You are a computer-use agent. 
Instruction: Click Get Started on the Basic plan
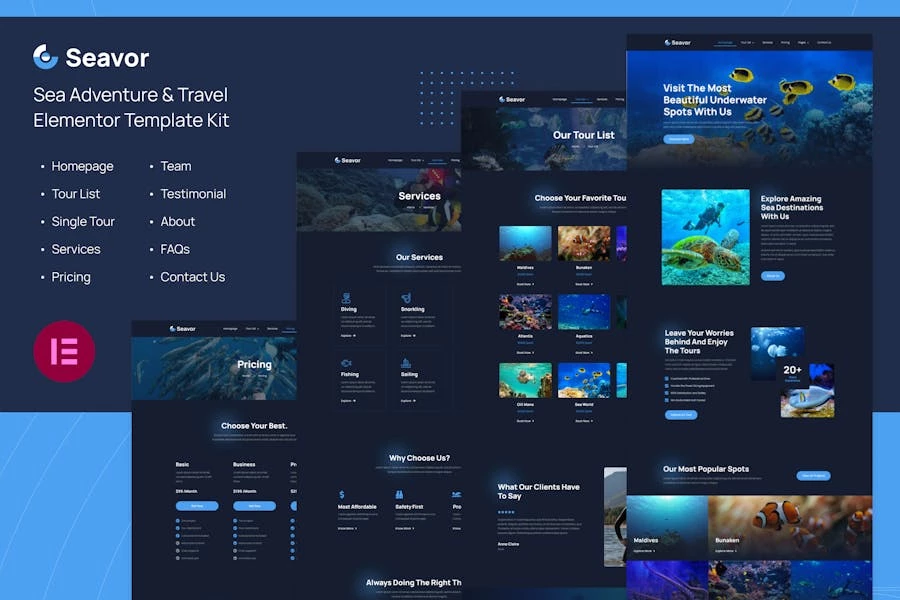pos(197,506)
